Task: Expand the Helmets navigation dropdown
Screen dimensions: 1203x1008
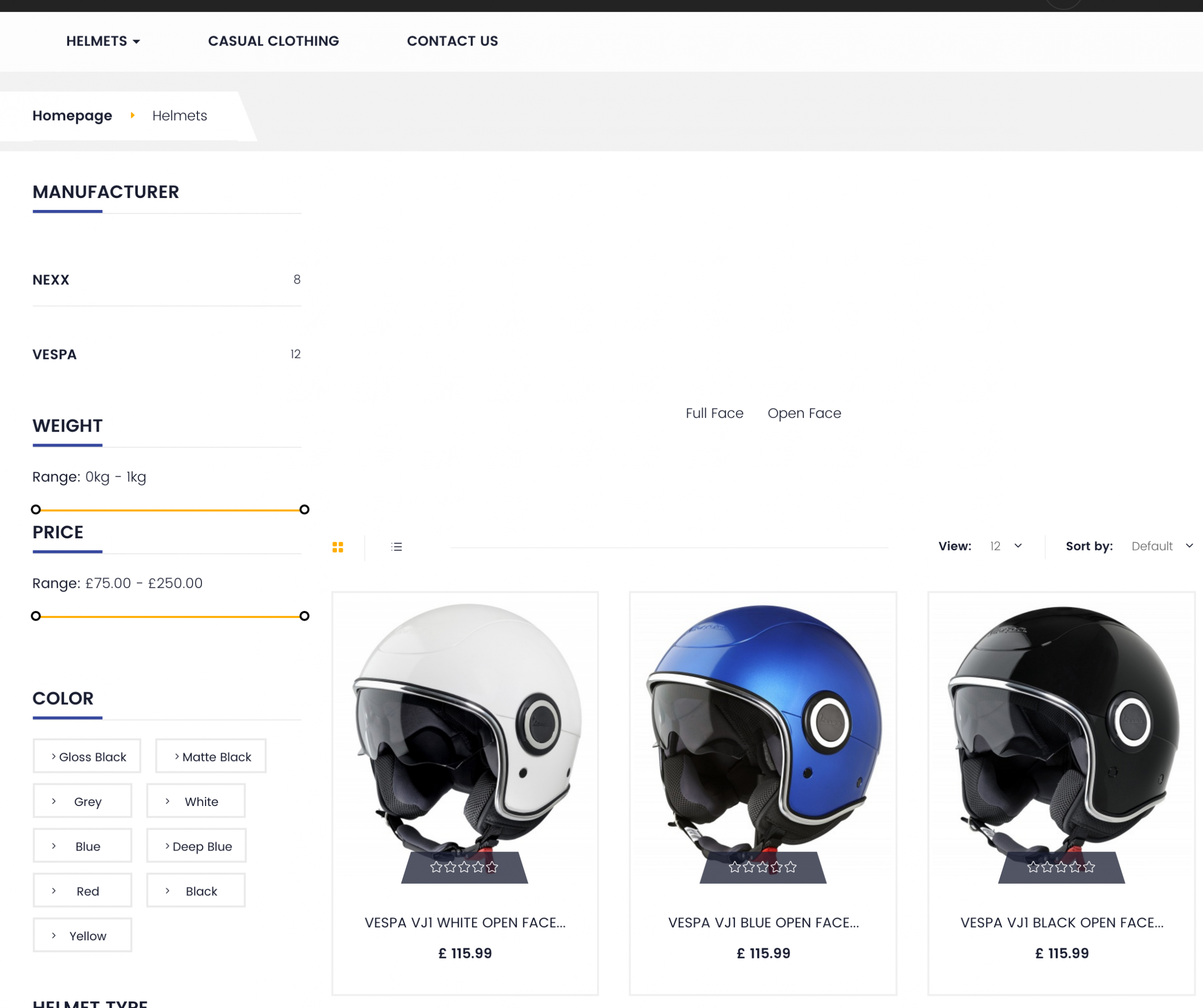Action: [103, 41]
